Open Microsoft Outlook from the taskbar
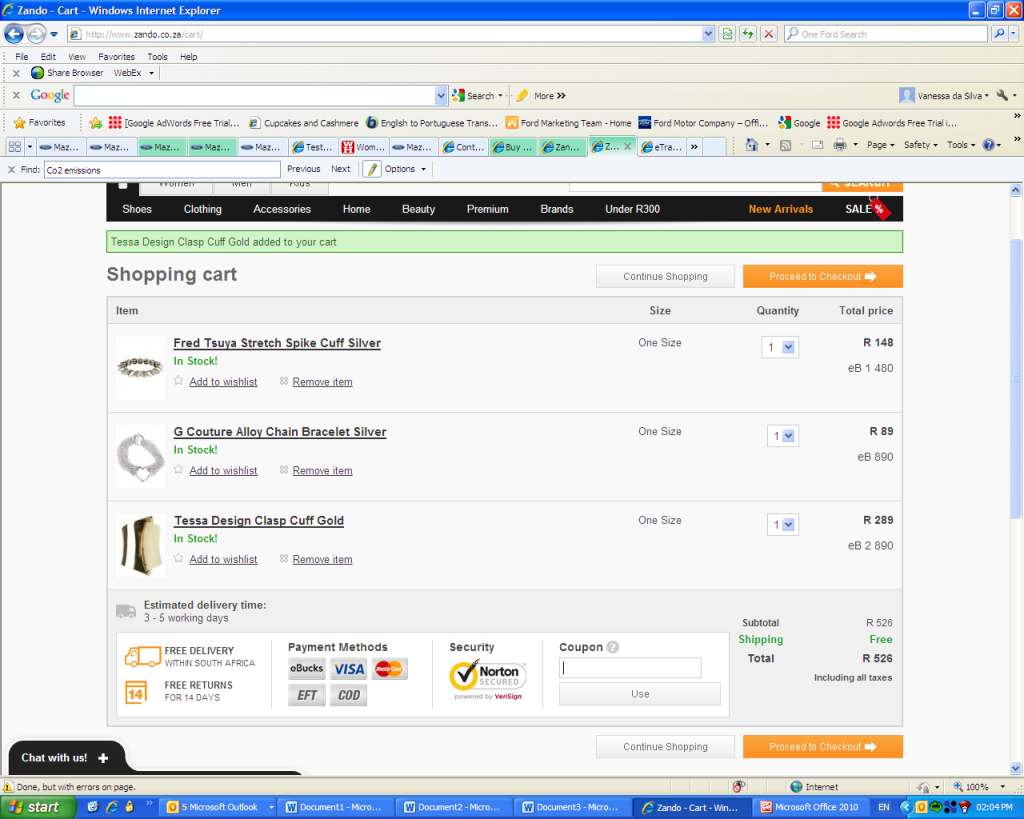The height and width of the screenshot is (819, 1024). pyautogui.click(x=219, y=807)
